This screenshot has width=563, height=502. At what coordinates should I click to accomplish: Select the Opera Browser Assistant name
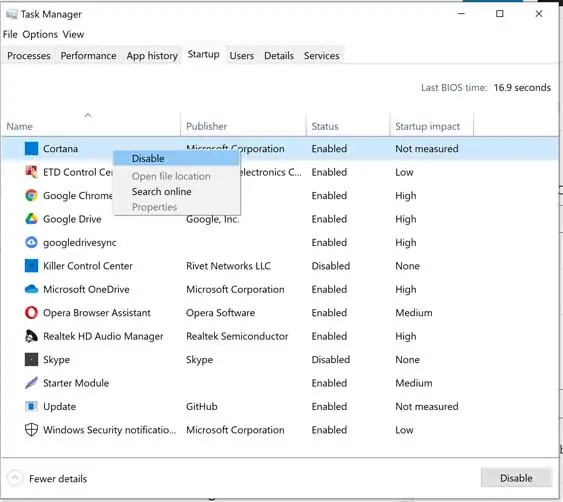[97, 313]
